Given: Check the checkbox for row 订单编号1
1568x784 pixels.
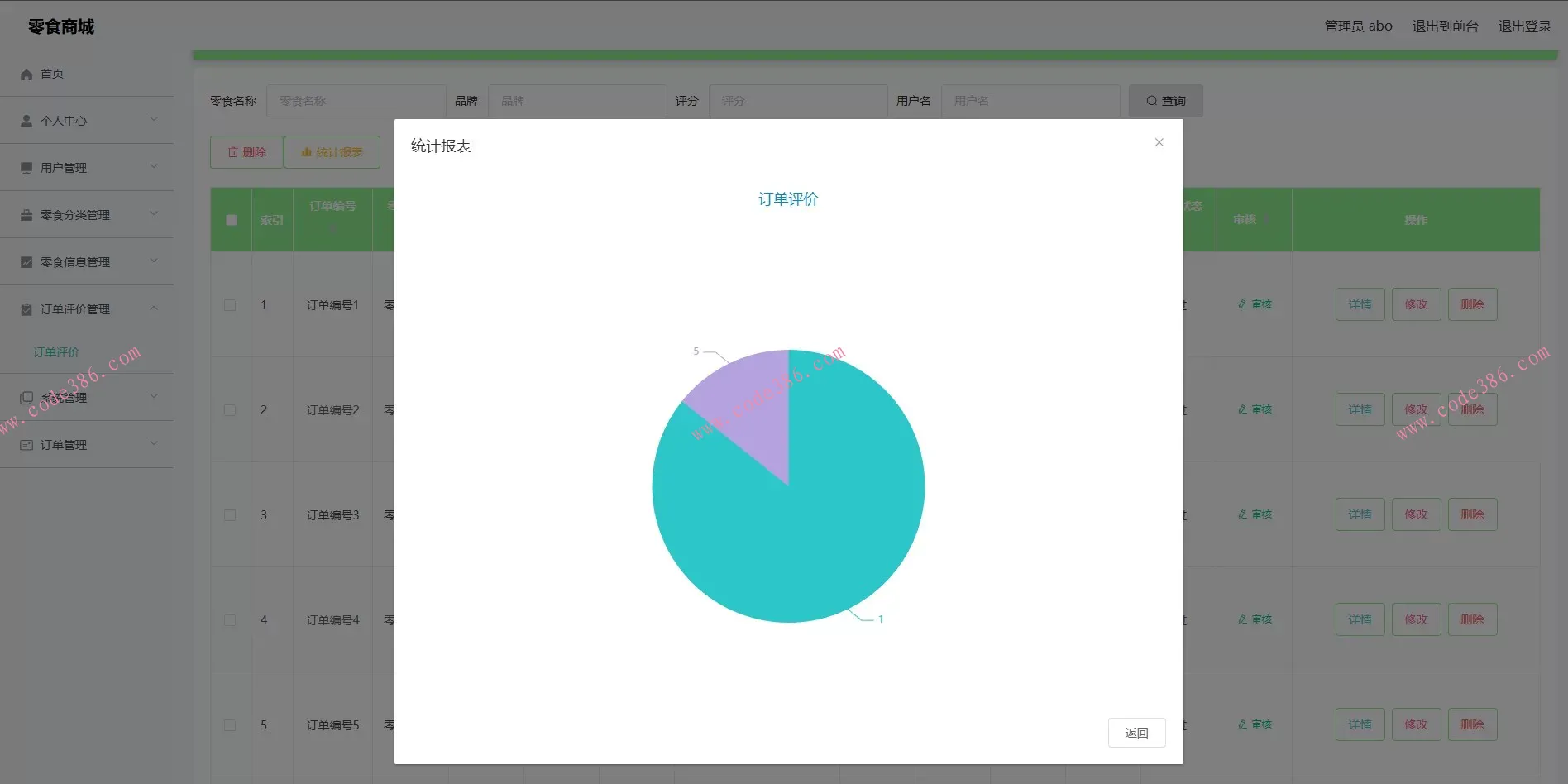Looking at the screenshot, I should click(x=230, y=305).
